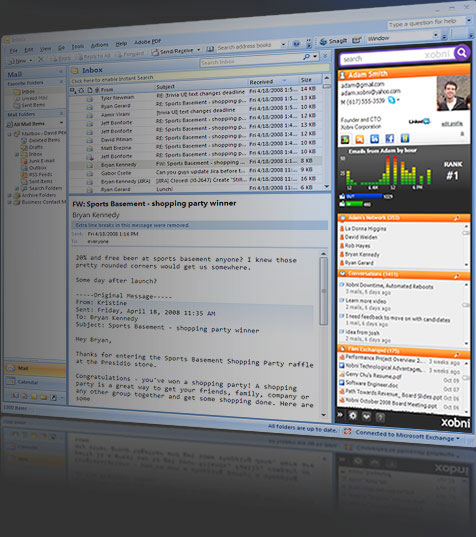Open the All Mail Items dropdown arrow
Viewport: 476px width, 537px height.
click(x=61, y=122)
